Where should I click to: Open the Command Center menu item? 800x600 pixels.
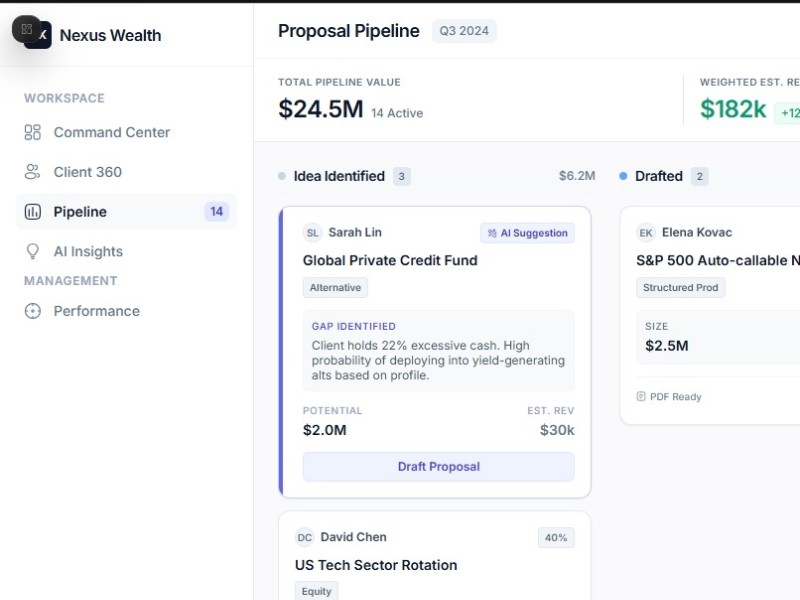point(111,132)
